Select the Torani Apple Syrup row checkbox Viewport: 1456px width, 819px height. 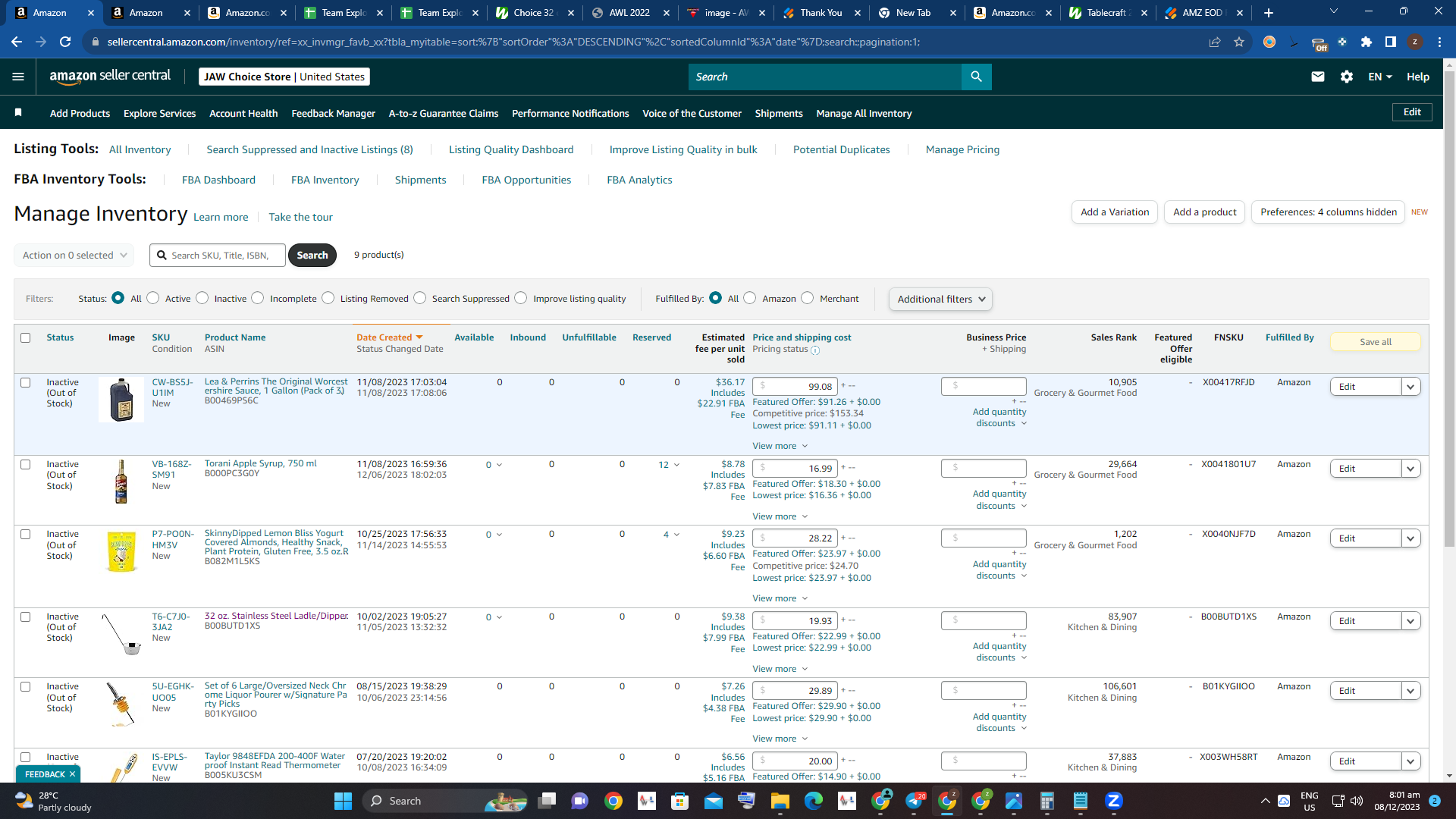click(26, 465)
